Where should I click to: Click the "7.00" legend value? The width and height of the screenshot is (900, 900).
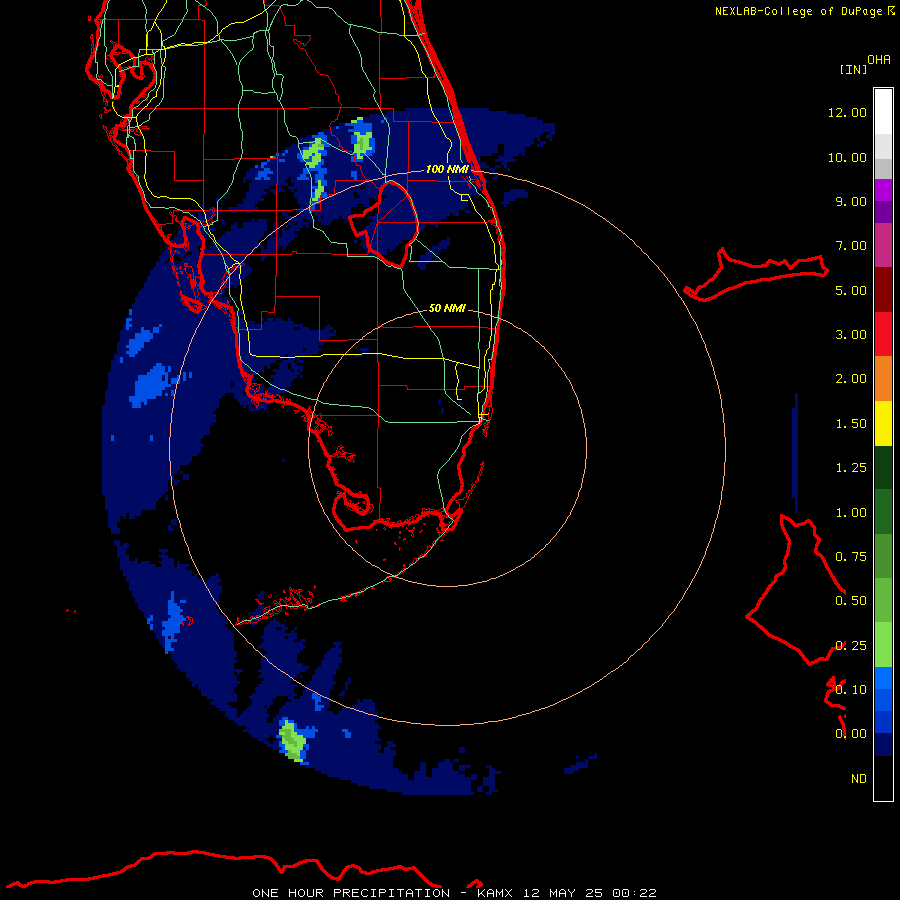point(851,246)
